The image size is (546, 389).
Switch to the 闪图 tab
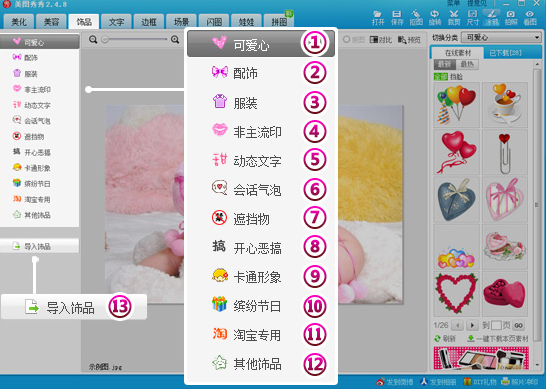[x=214, y=22]
